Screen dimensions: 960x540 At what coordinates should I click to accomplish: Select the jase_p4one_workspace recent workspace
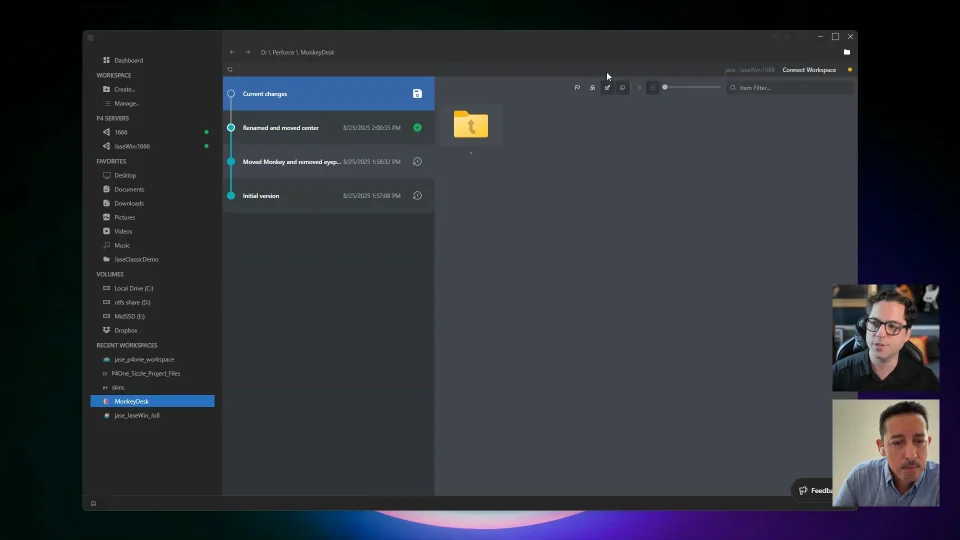143,359
